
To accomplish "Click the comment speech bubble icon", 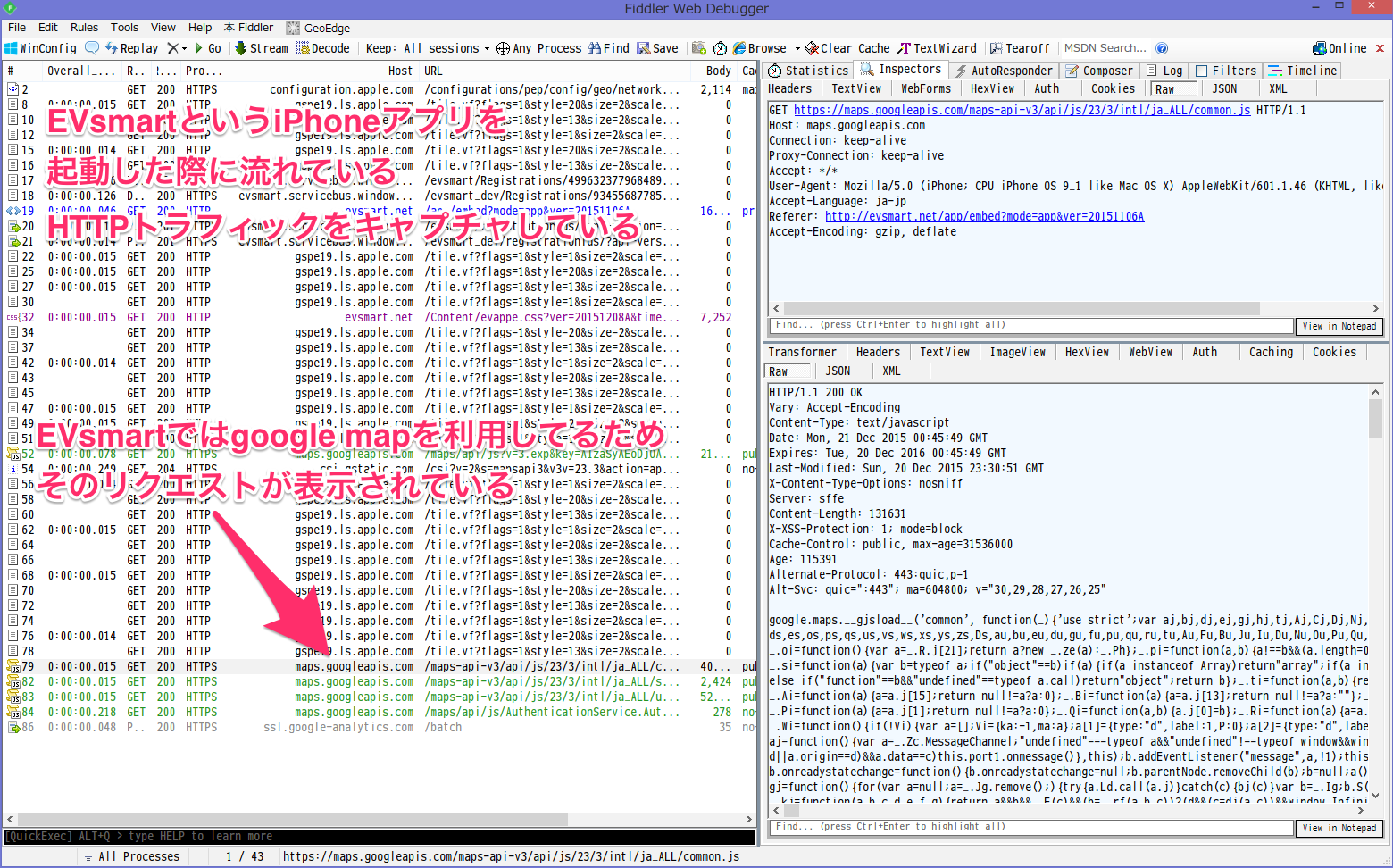I will pos(92,48).
